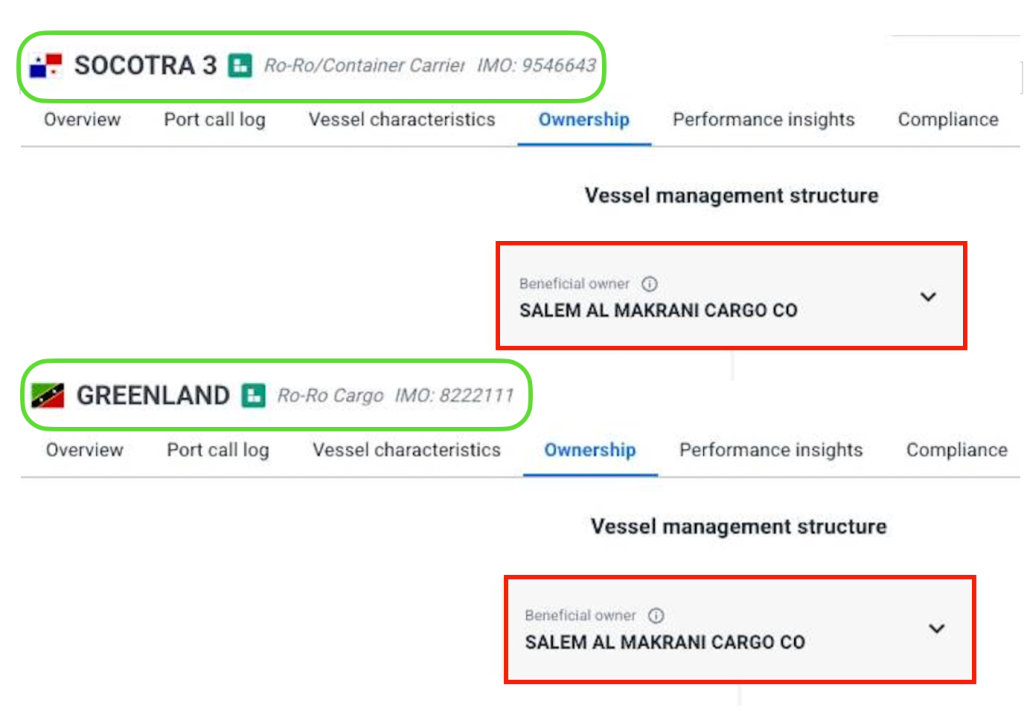Open SOCOTRA 3 Performance insights tab
The width and height of the screenshot is (1024, 711).
[764, 120]
